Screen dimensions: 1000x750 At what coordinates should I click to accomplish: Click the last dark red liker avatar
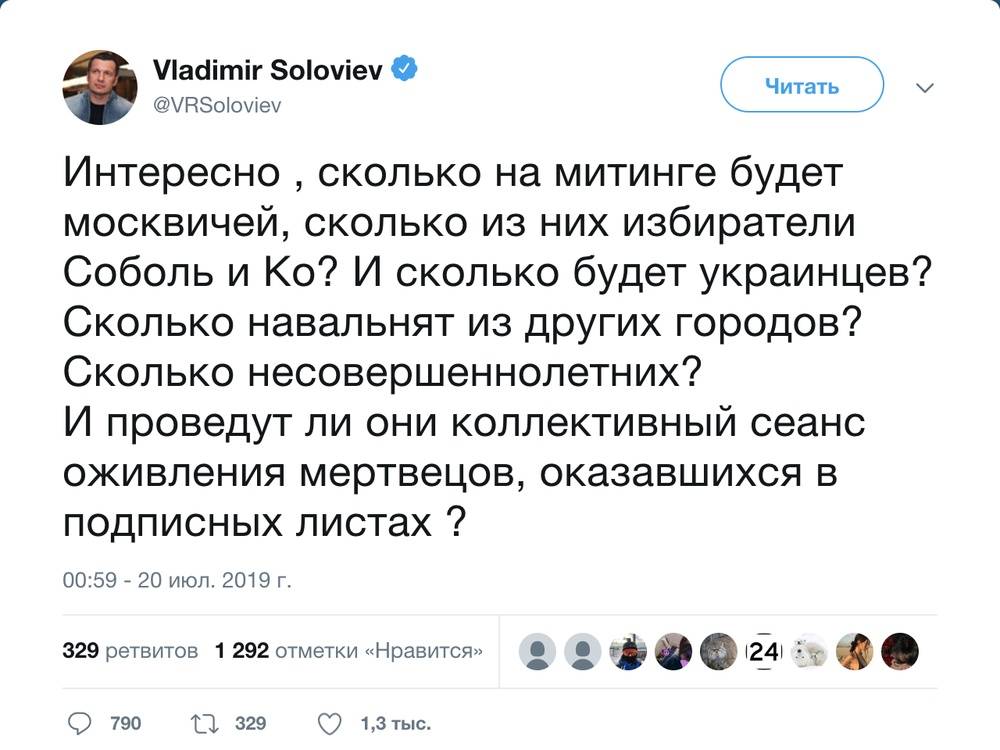coord(900,652)
